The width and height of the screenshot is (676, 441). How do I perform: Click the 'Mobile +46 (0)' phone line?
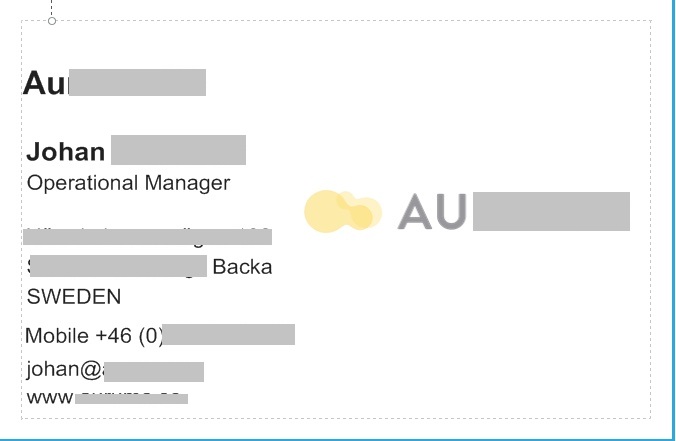(94, 335)
